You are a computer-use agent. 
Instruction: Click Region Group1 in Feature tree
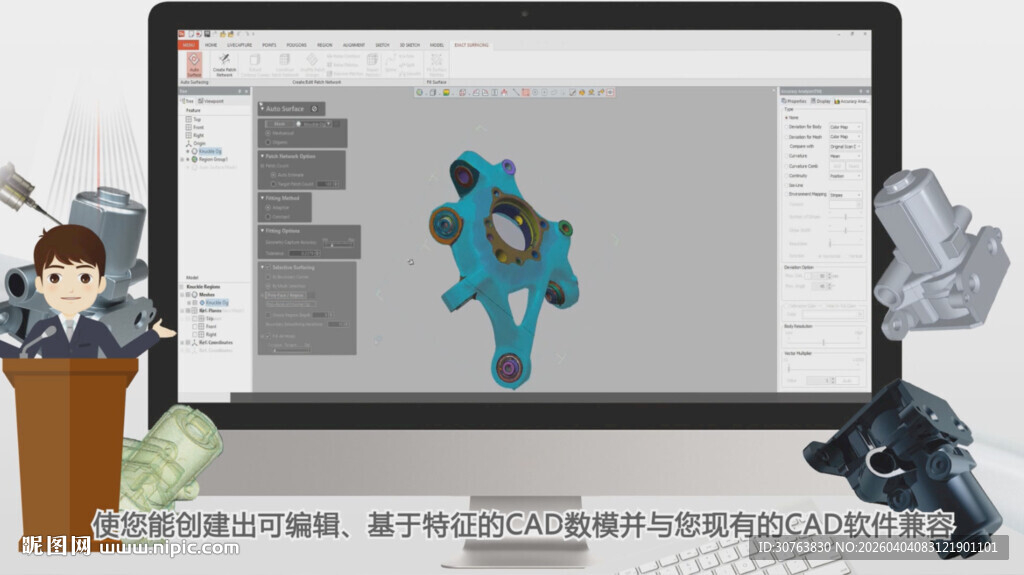213,159
